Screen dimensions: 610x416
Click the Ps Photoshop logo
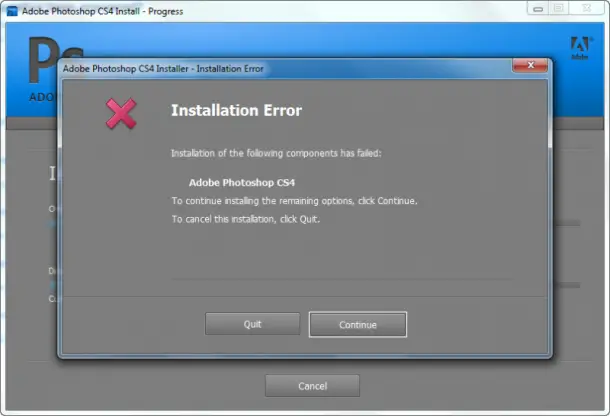pos(43,60)
